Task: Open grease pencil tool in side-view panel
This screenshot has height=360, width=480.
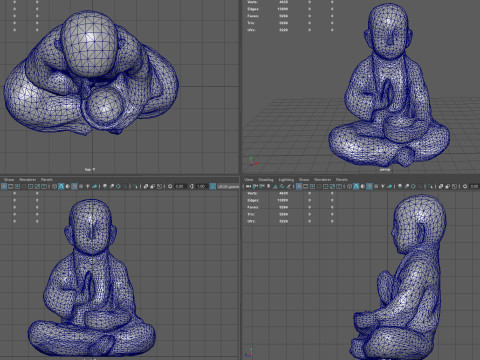Action: click(x=289, y=186)
